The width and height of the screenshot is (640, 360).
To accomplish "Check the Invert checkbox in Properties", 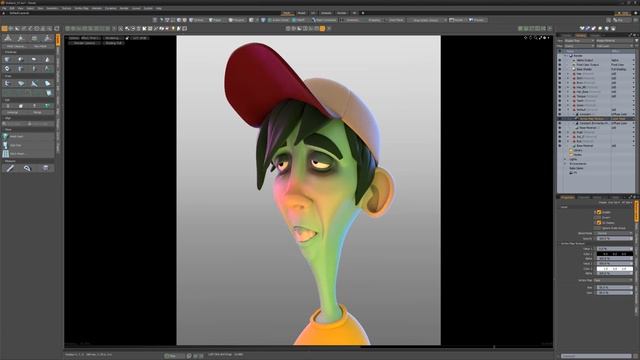I will pos(599,218).
